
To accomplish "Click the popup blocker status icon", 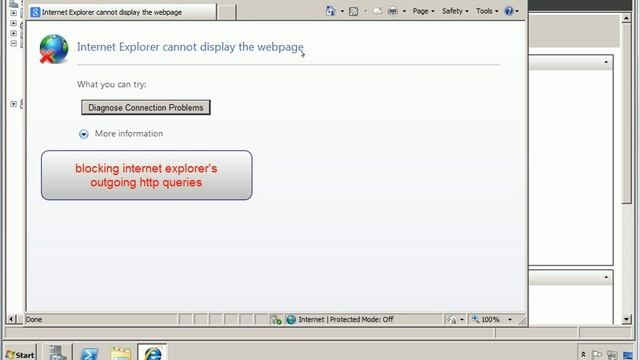I will (x=276, y=320).
